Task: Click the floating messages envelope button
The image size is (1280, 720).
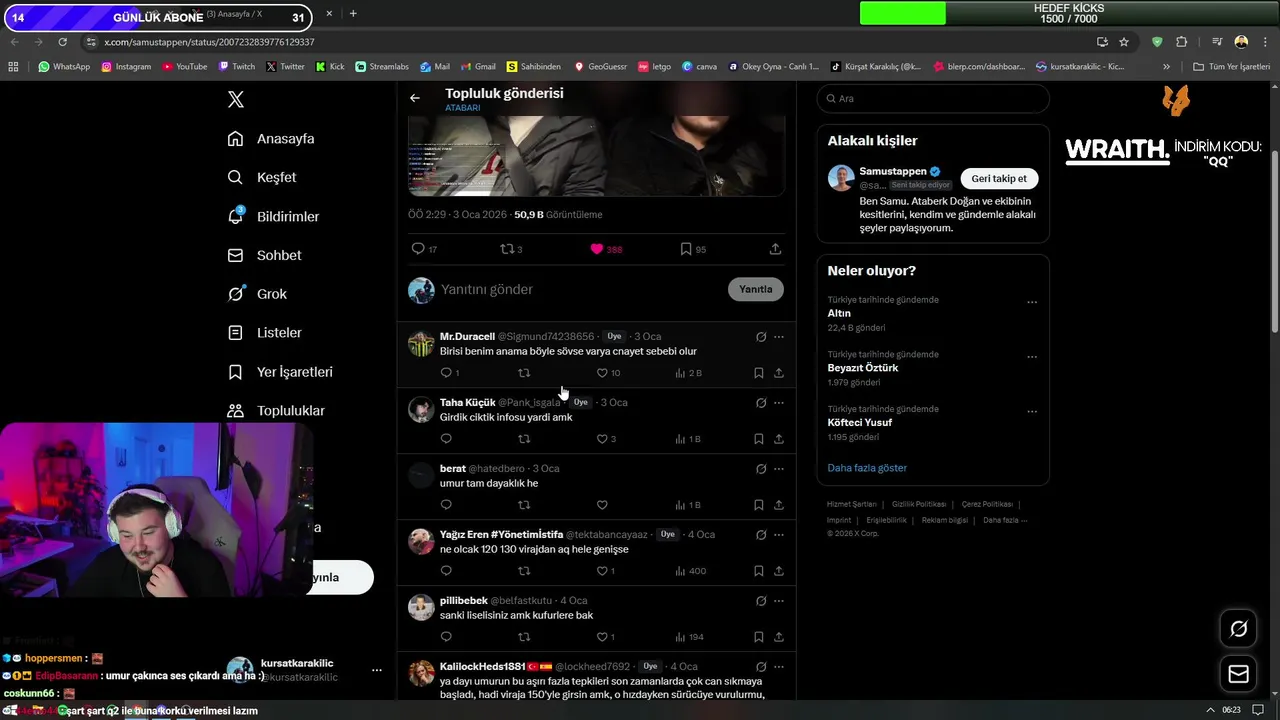Action: click(x=1238, y=675)
